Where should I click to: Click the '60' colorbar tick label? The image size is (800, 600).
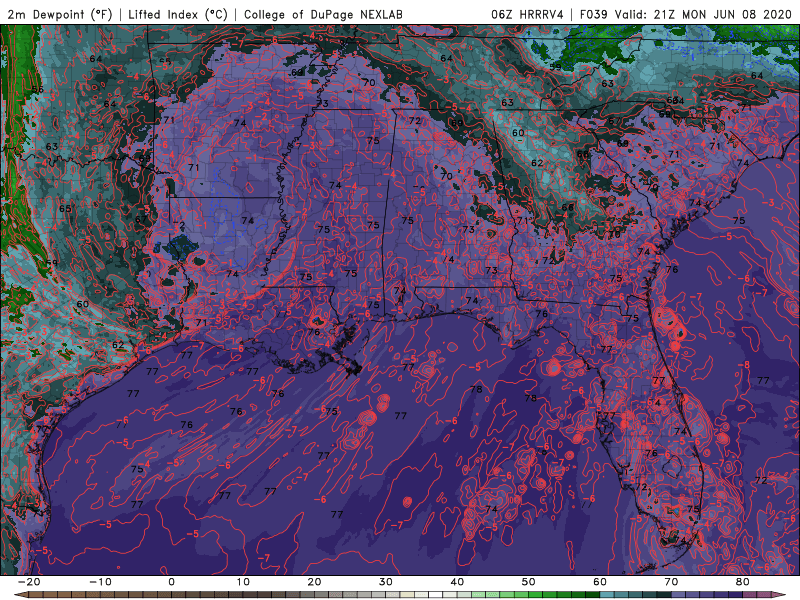pos(600,582)
